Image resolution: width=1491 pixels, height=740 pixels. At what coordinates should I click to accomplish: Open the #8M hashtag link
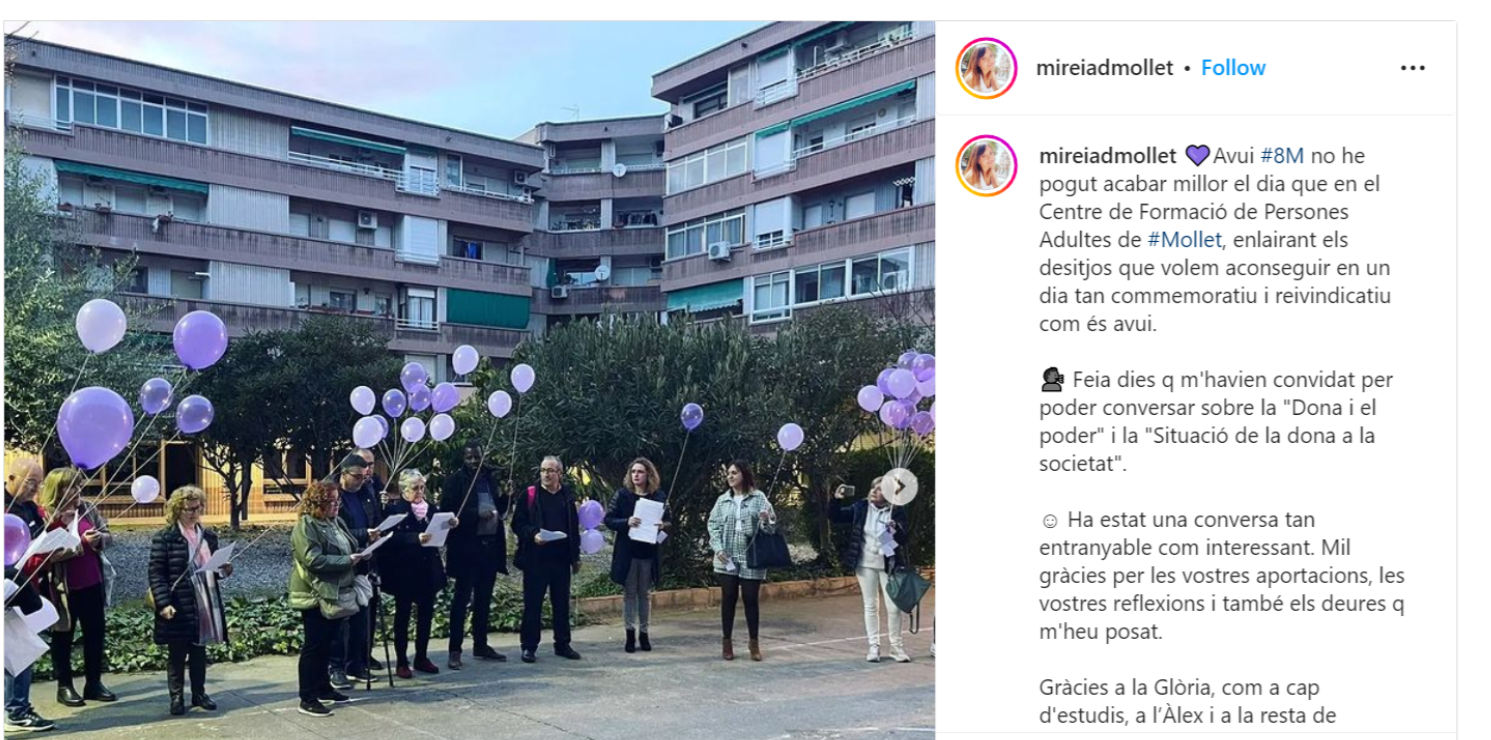(x=1281, y=156)
